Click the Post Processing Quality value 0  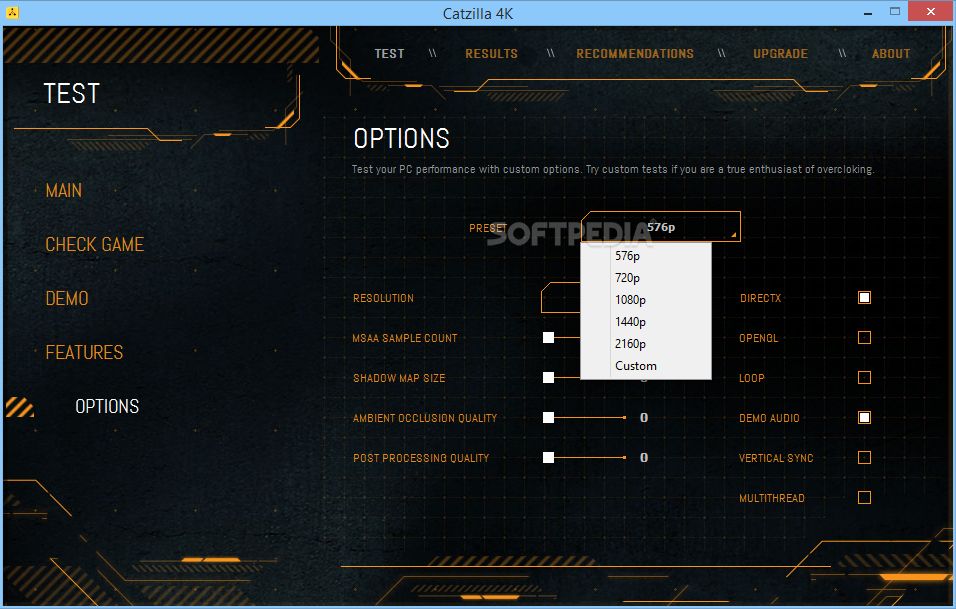tap(644, 458)
